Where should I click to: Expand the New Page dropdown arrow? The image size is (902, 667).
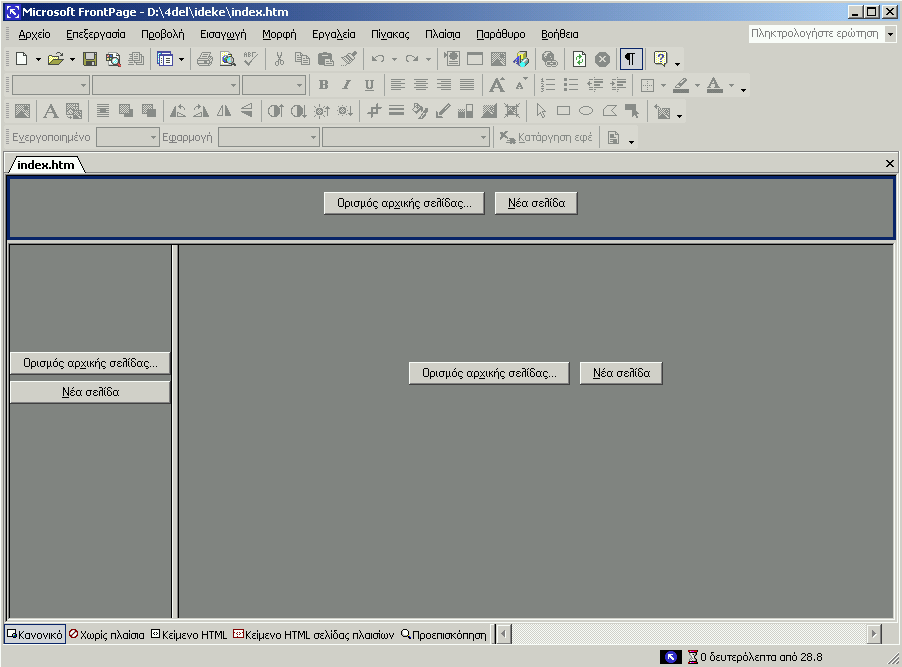pyautogui.click(x=38, y=59)
